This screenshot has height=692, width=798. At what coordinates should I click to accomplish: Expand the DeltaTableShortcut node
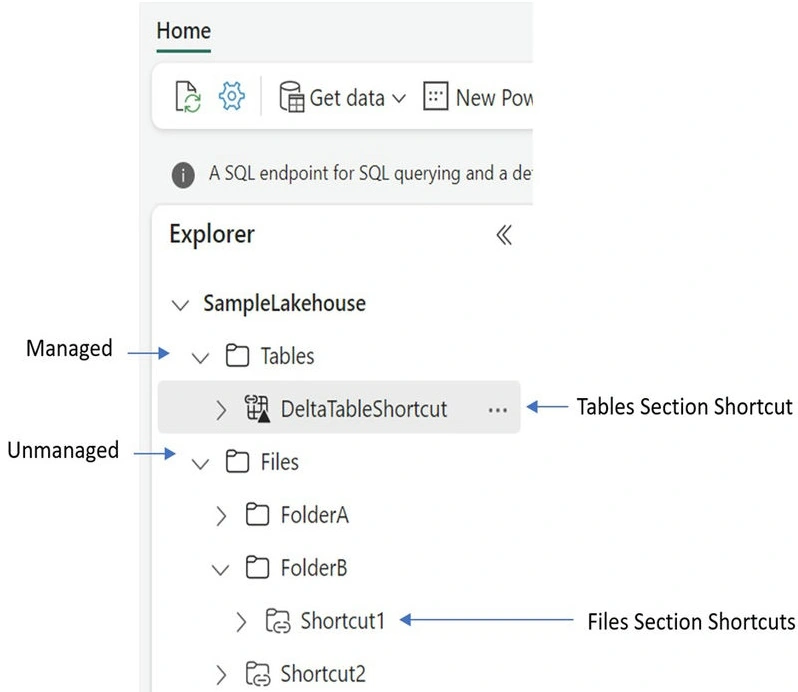pyautogui.click(x=221, y=410)
